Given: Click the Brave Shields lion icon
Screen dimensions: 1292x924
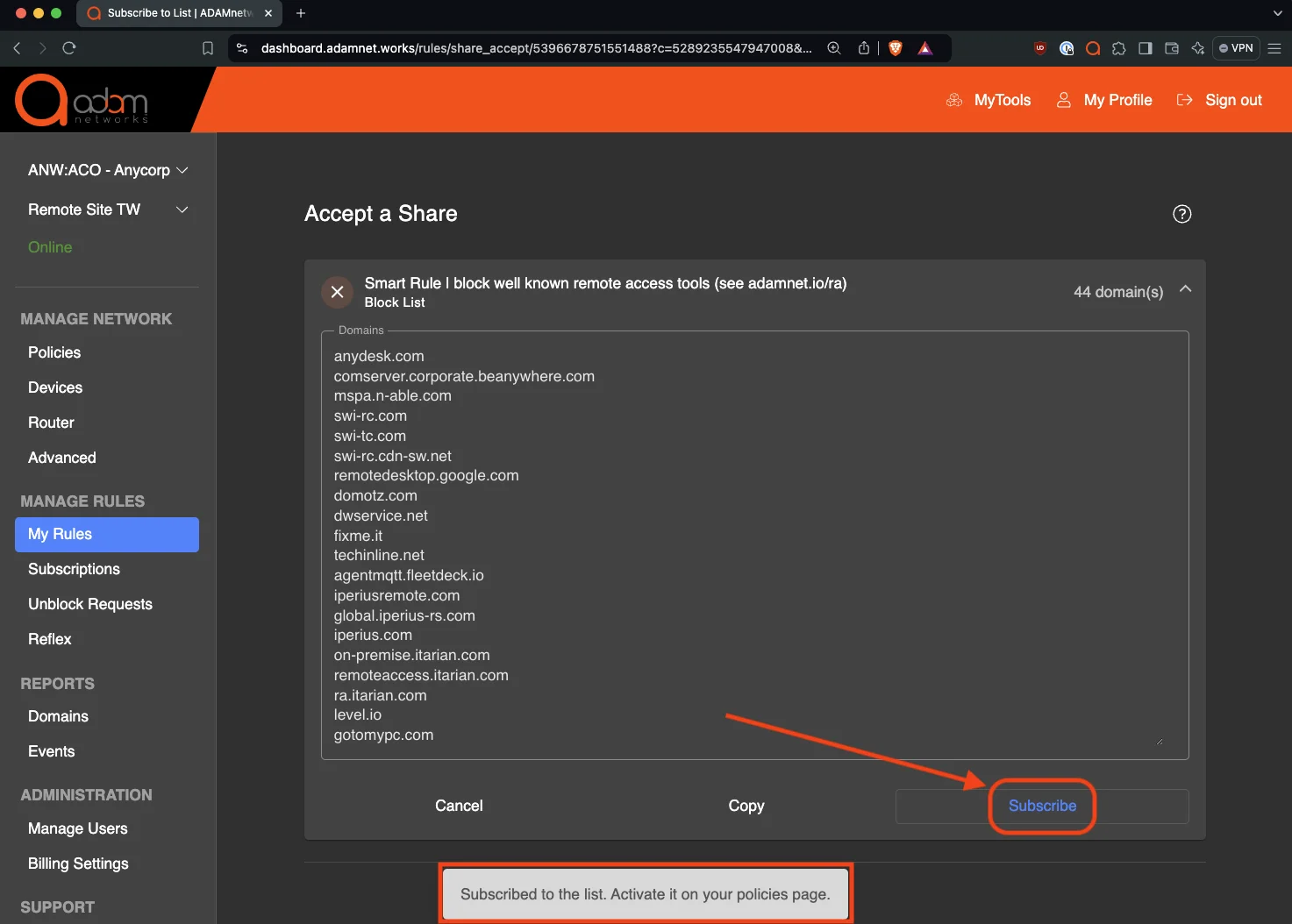Looking at the screenshot, I should tap(896, 48).
